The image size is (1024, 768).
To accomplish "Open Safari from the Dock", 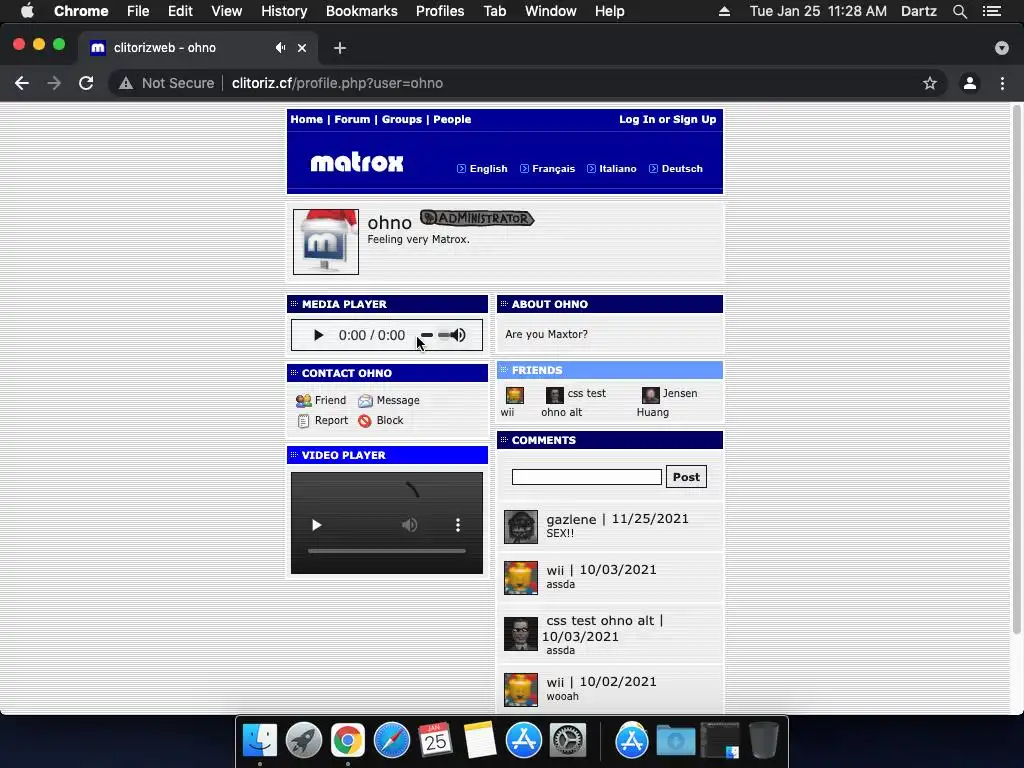I will coord(392,741).
